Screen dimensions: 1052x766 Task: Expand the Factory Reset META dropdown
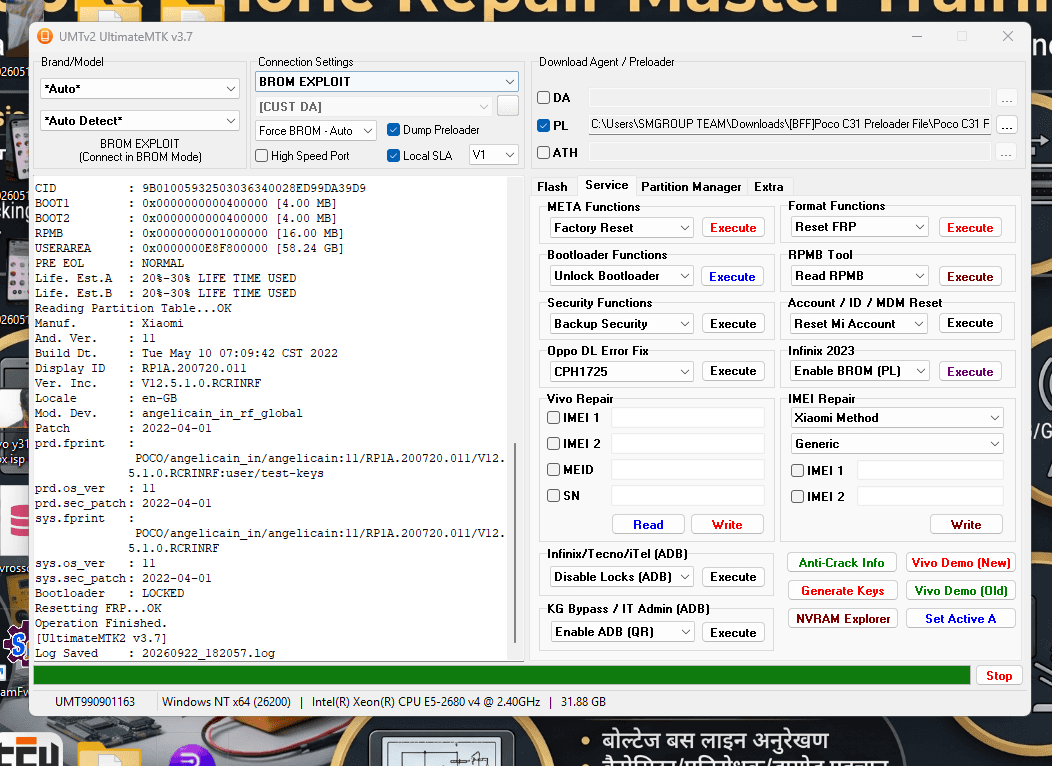click(x=621, y=228)
